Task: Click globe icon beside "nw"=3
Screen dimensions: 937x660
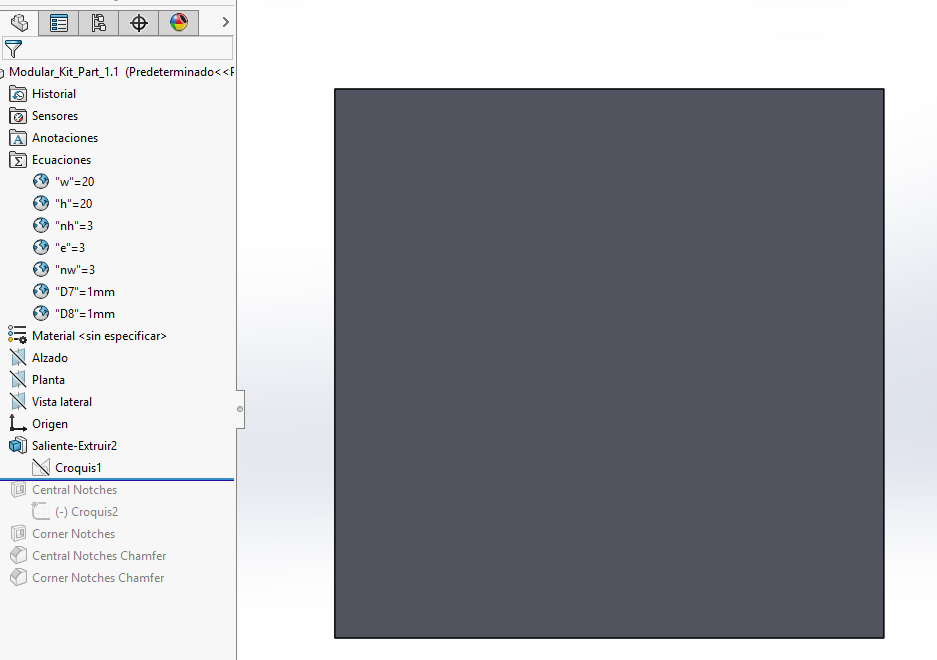Action: pos(41,270)
